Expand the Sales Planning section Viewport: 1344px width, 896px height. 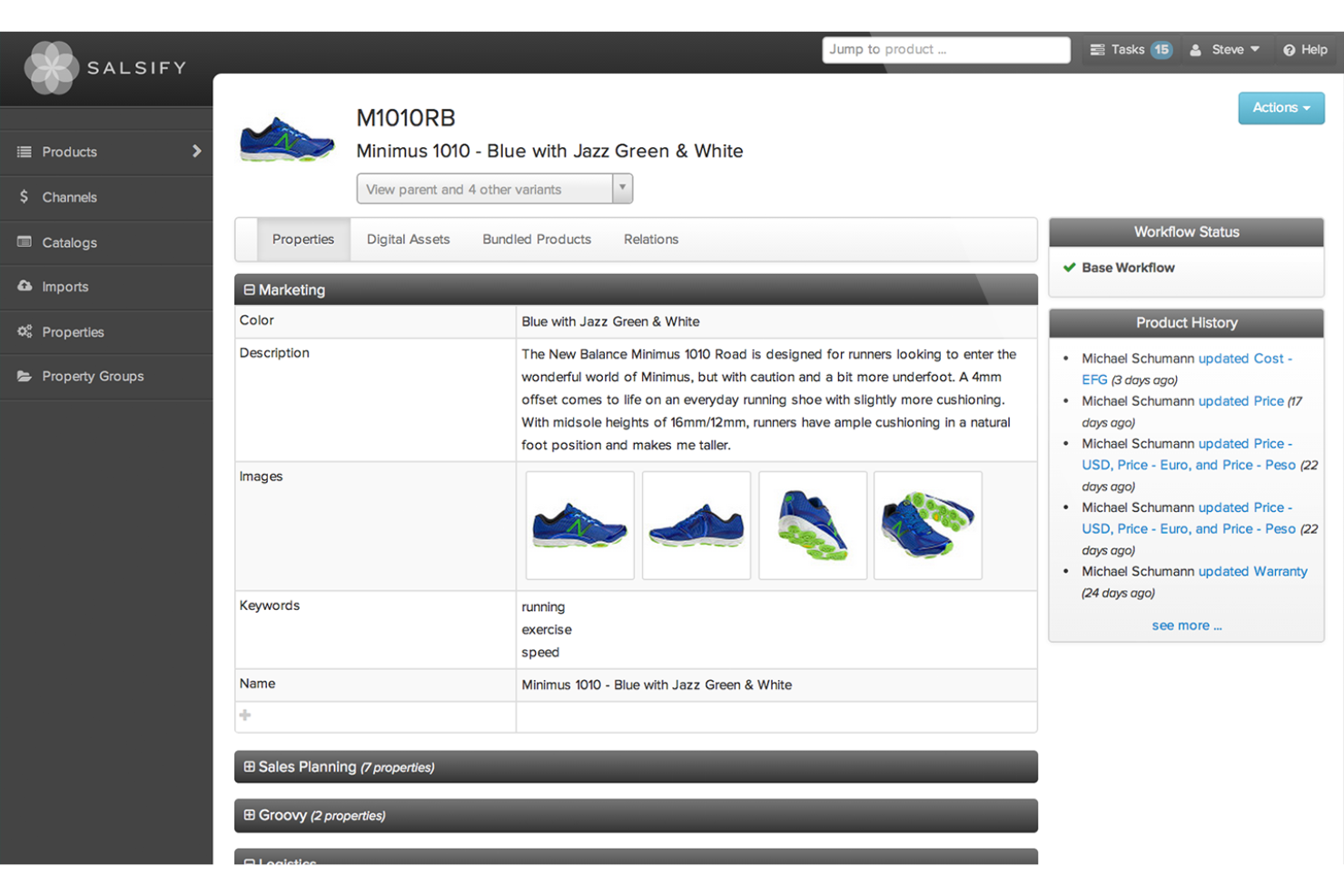click(x=249, y=767)
